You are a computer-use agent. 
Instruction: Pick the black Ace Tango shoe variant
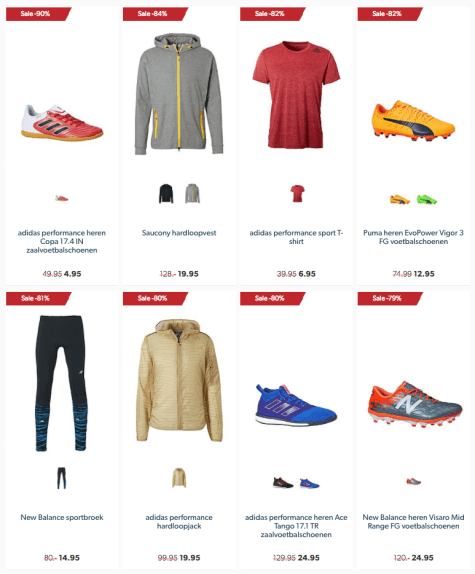point(283,483)
